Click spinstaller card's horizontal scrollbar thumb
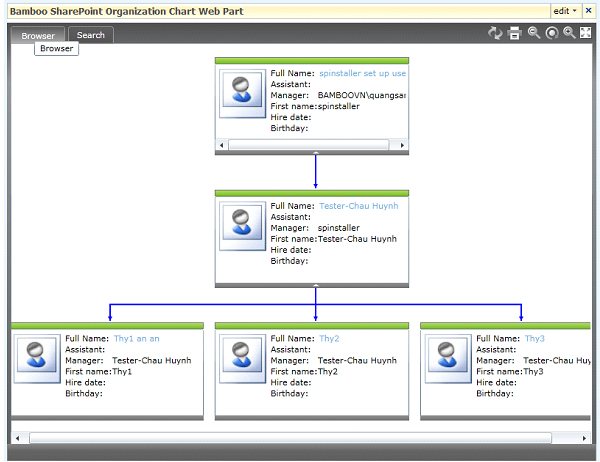Image resolution: width=600 pixels, height=462 pixels. click(308, 145)
